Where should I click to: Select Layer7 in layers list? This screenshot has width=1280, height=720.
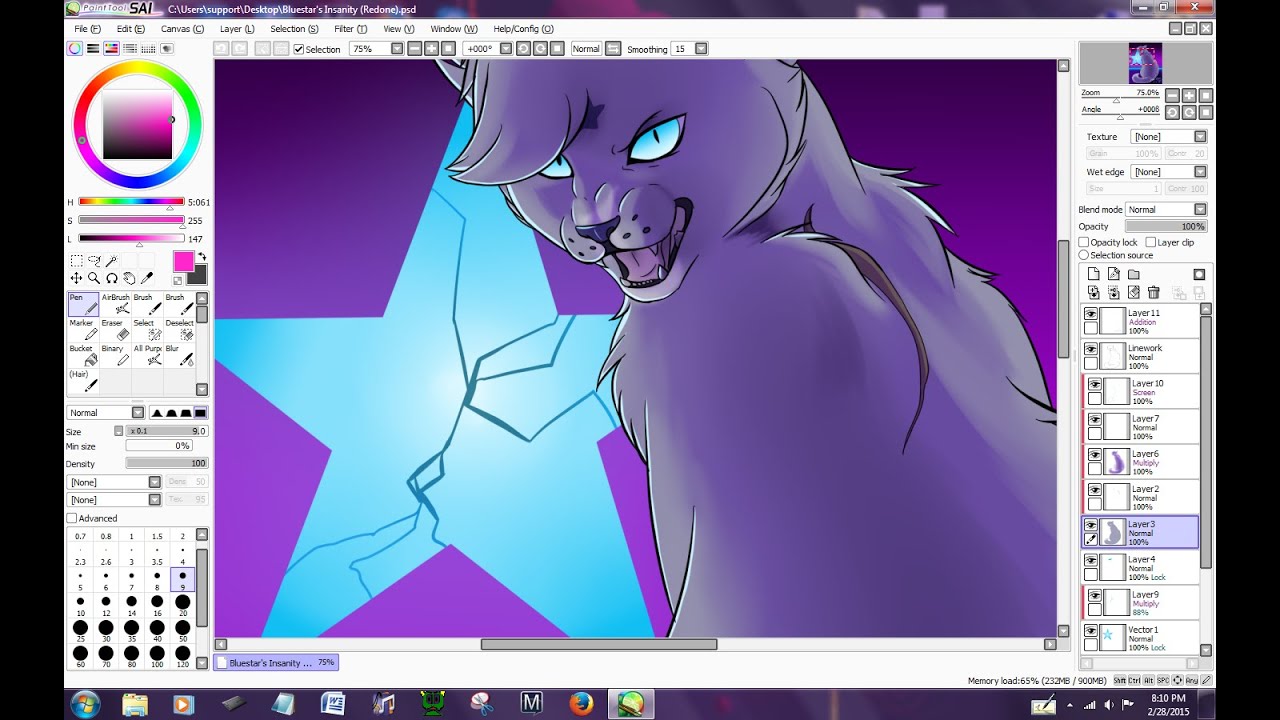coord(1142,427)
